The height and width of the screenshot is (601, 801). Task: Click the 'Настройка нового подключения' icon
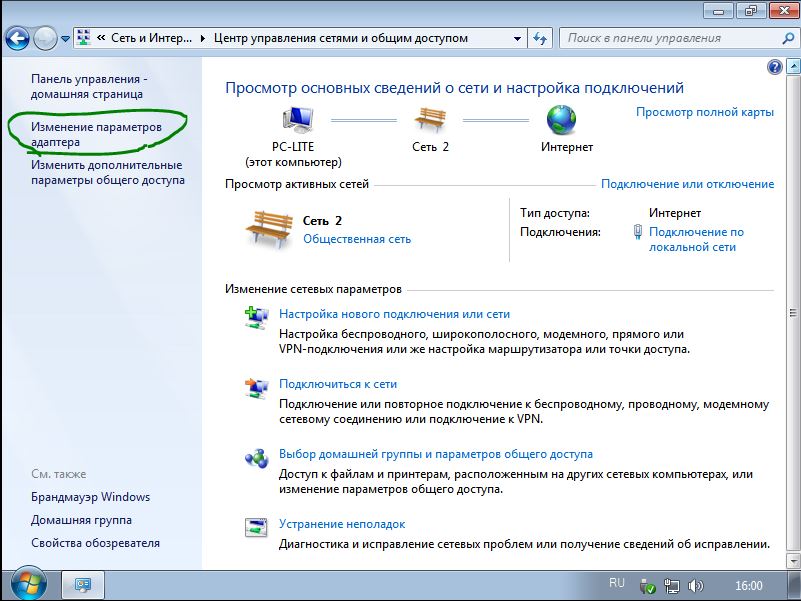256,317
